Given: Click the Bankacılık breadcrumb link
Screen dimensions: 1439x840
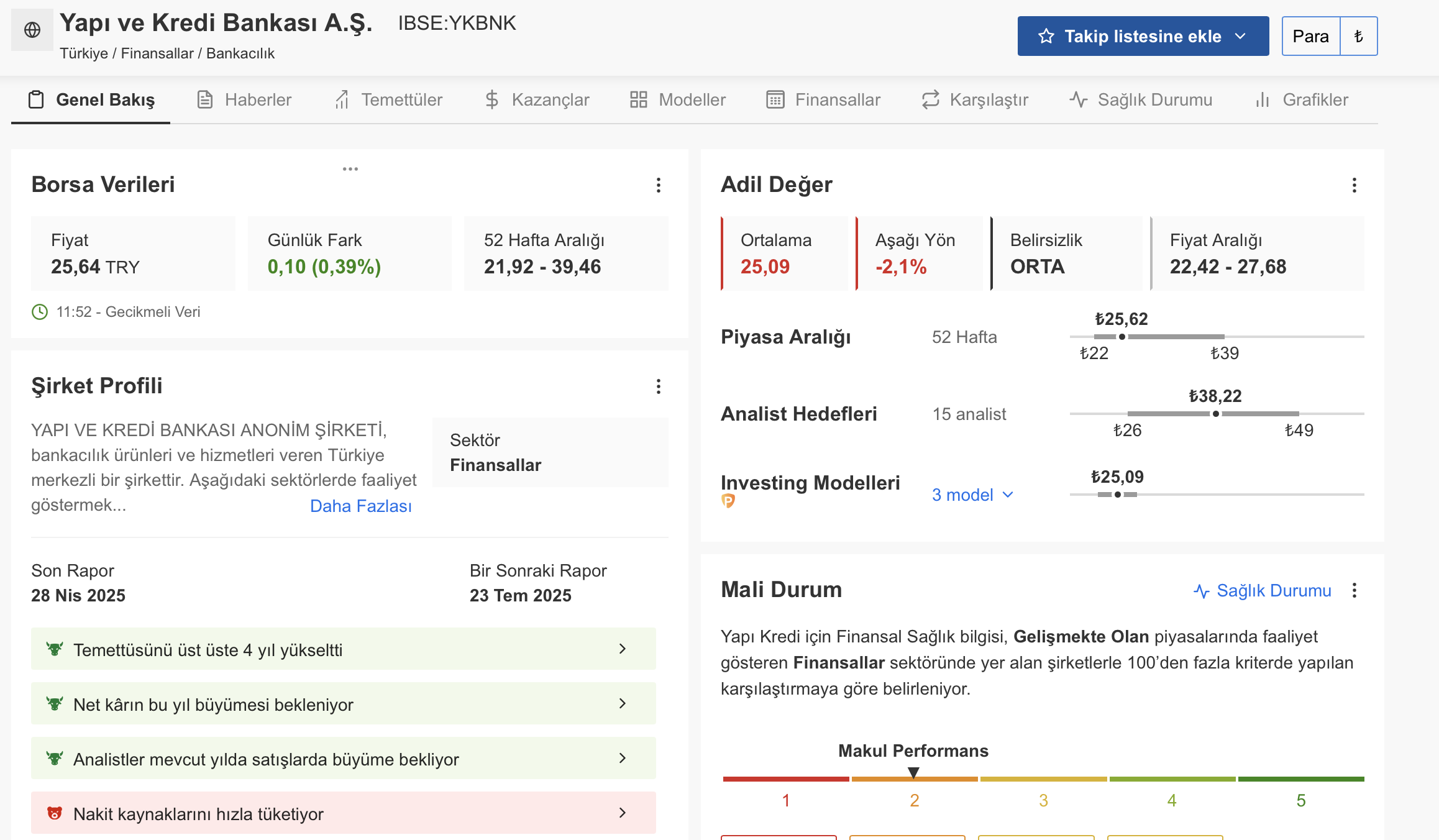Looking at the screenshot, I should 240,53.
